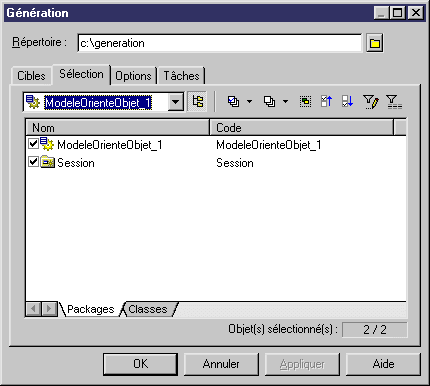Open the ModeleOrienteObjet_1 combo box dropdown

(175, 102)
